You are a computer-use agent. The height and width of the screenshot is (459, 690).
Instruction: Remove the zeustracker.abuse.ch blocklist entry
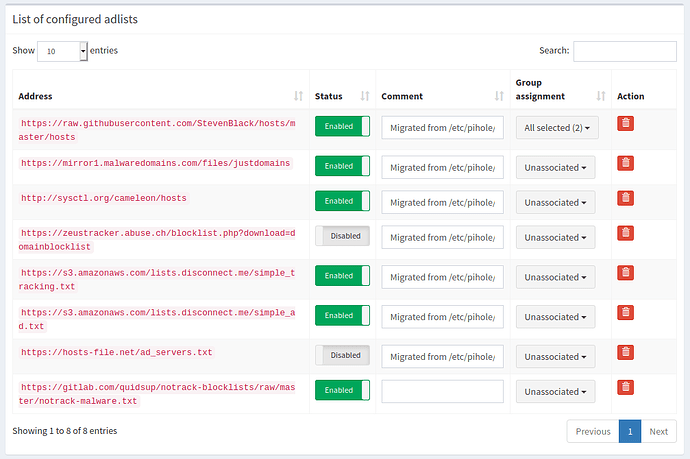pyautogui.click(x=625, y=234)
